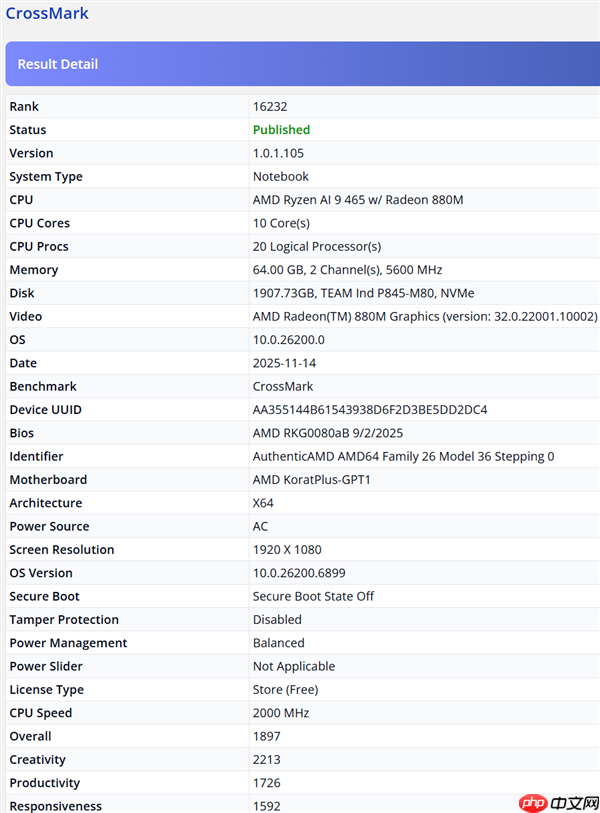Click the Motherboard value AMD KoratPlus-GPT1
The image size is (600, 813).
click(x=324, y=480)
